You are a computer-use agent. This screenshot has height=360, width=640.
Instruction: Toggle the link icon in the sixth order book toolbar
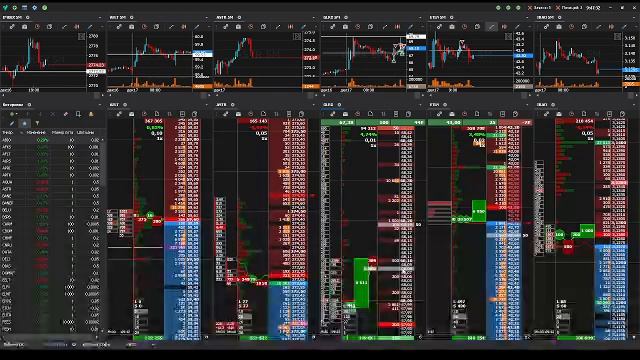[546, 114]
